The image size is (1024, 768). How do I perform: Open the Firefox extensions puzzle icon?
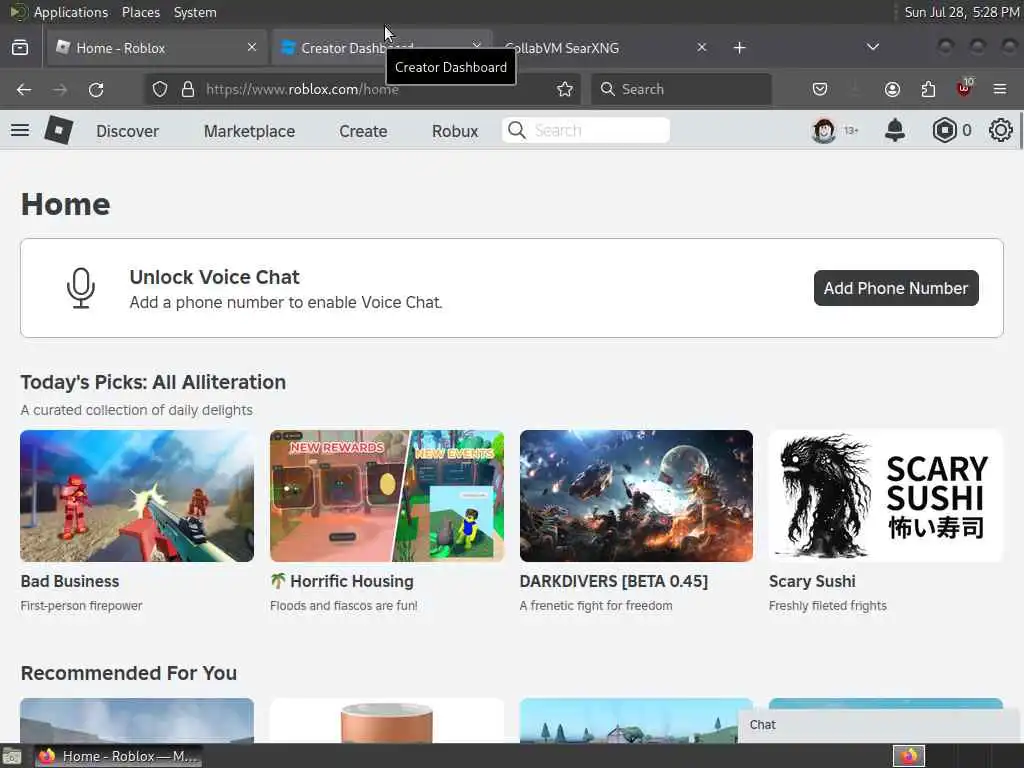point(928,89)
